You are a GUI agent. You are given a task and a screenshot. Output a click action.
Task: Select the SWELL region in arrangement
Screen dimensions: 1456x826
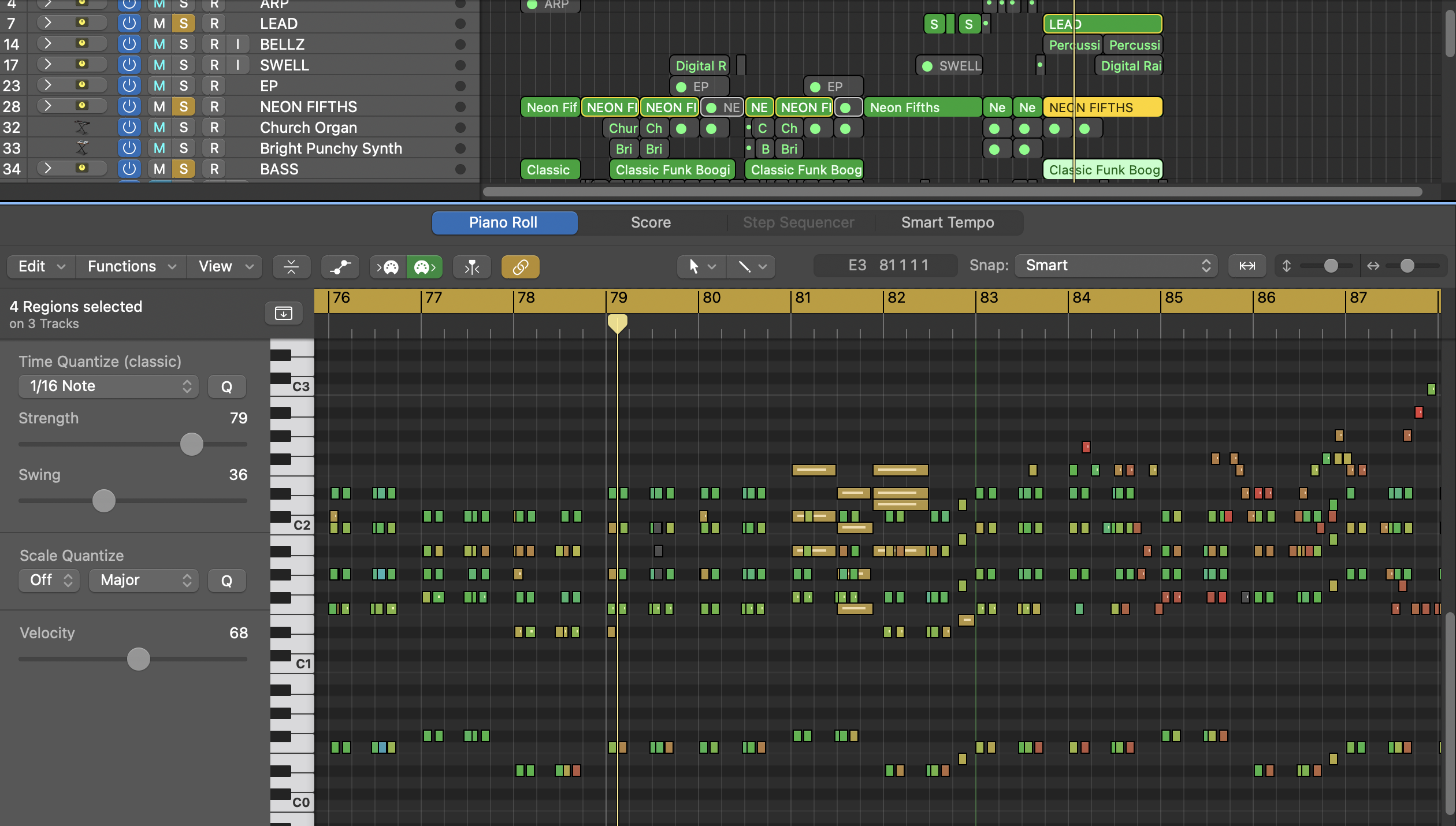point(949,66)
